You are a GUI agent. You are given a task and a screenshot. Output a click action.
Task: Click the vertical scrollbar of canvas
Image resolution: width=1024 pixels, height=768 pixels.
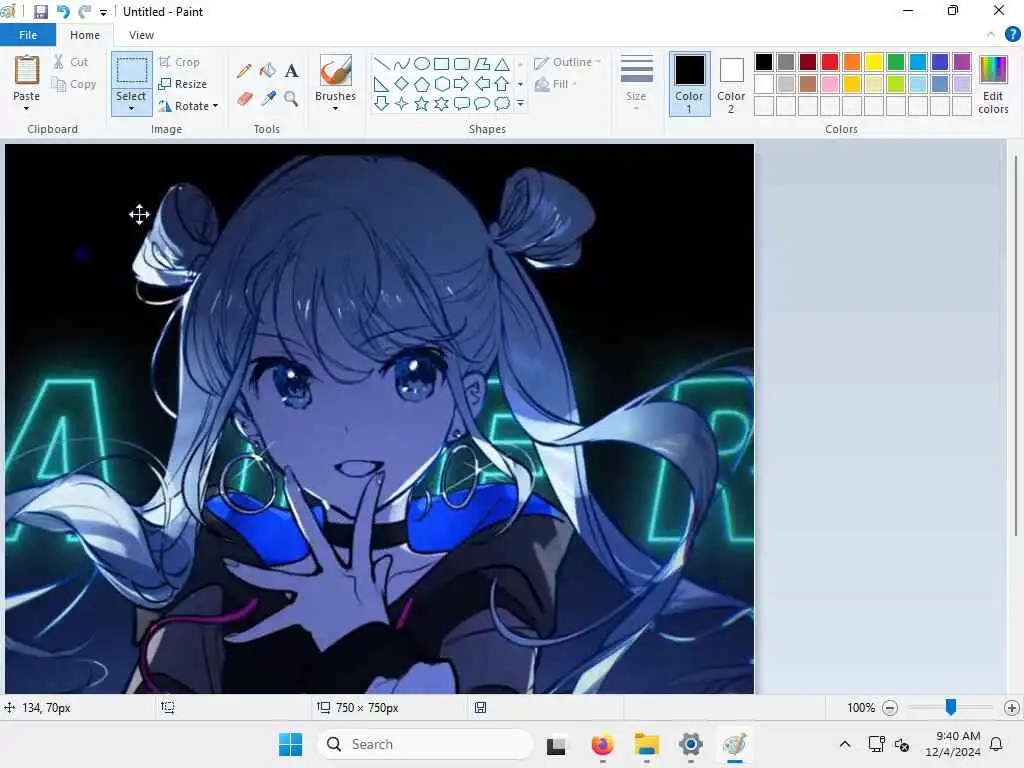coord(1015,346)
